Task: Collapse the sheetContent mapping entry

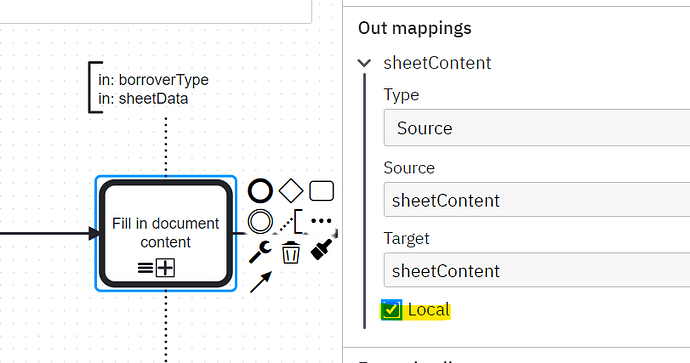Action: [x=364, y=63]
